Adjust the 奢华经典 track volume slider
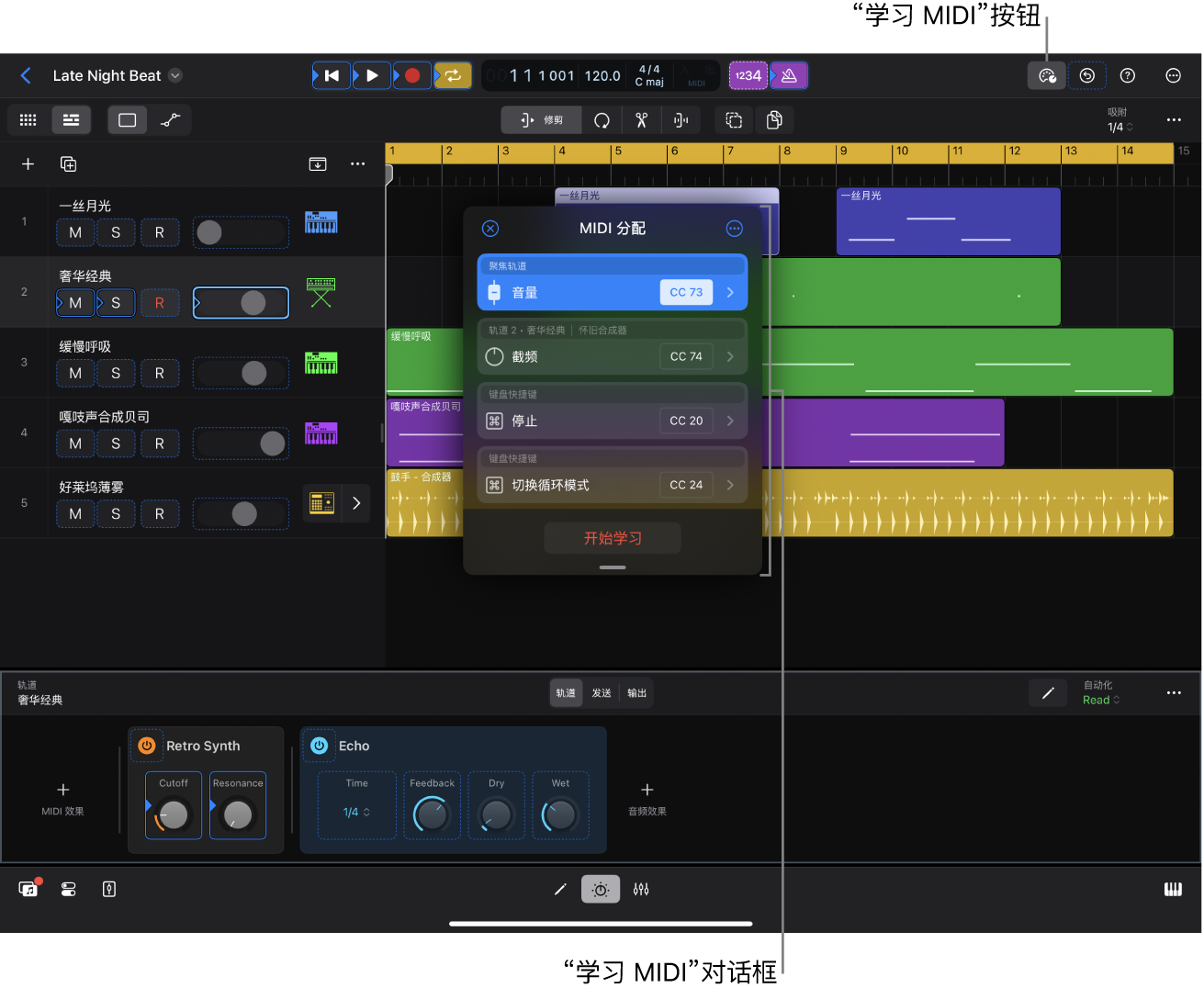Image resolution: width=1204 pixels, height=988 pixels. [x=241, y=303]
